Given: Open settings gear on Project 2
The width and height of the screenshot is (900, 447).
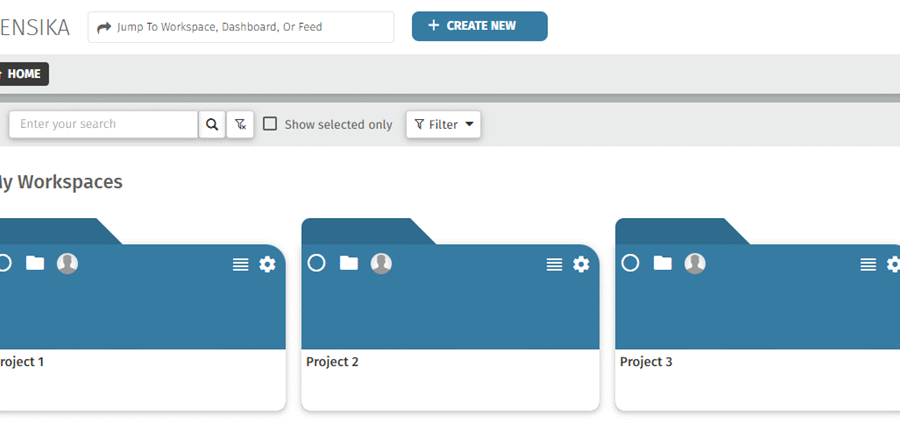Looking at the screenshot, I should (581, 264).
